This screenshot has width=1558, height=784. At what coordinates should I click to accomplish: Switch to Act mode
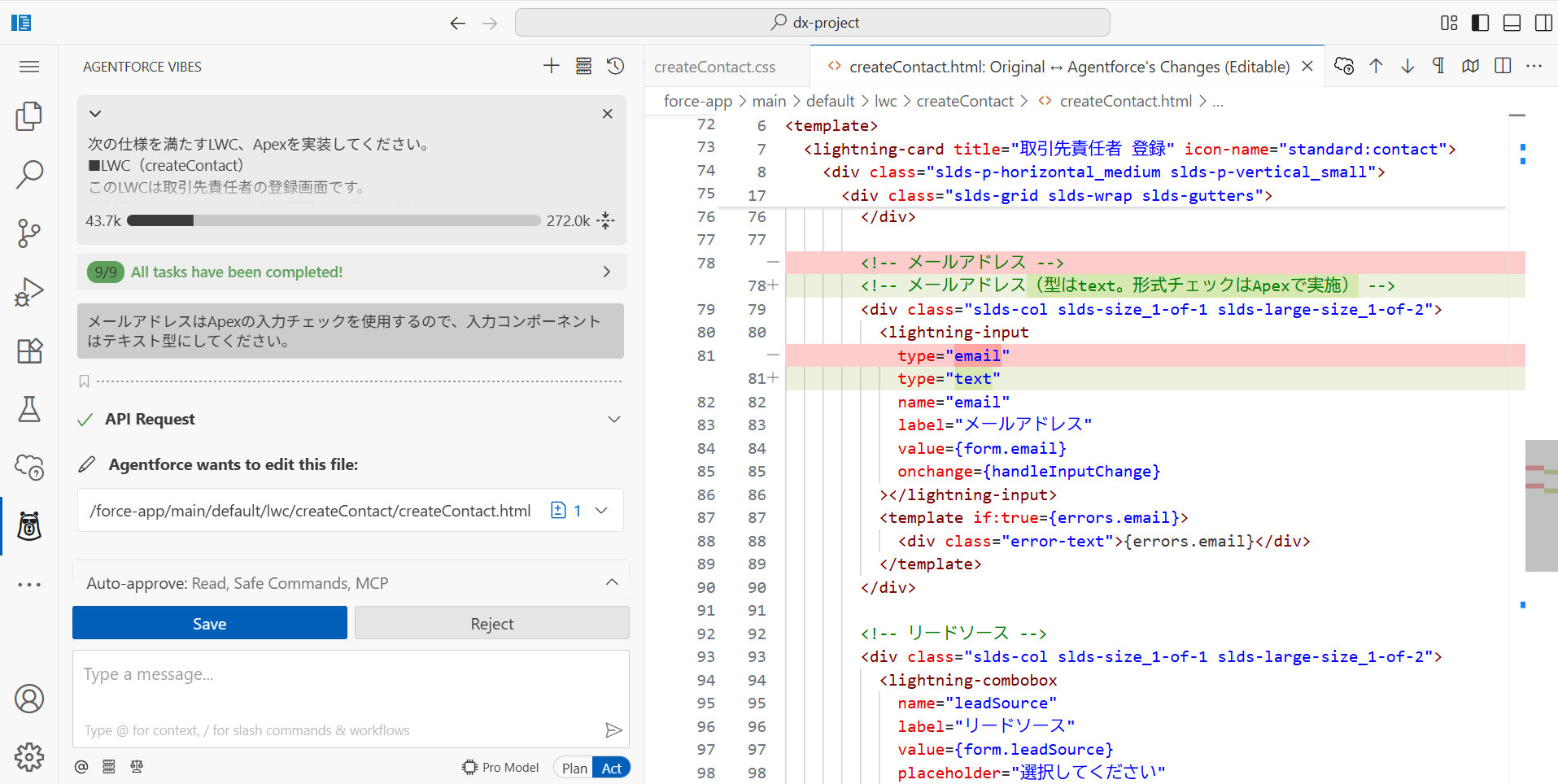pos(612,768)
